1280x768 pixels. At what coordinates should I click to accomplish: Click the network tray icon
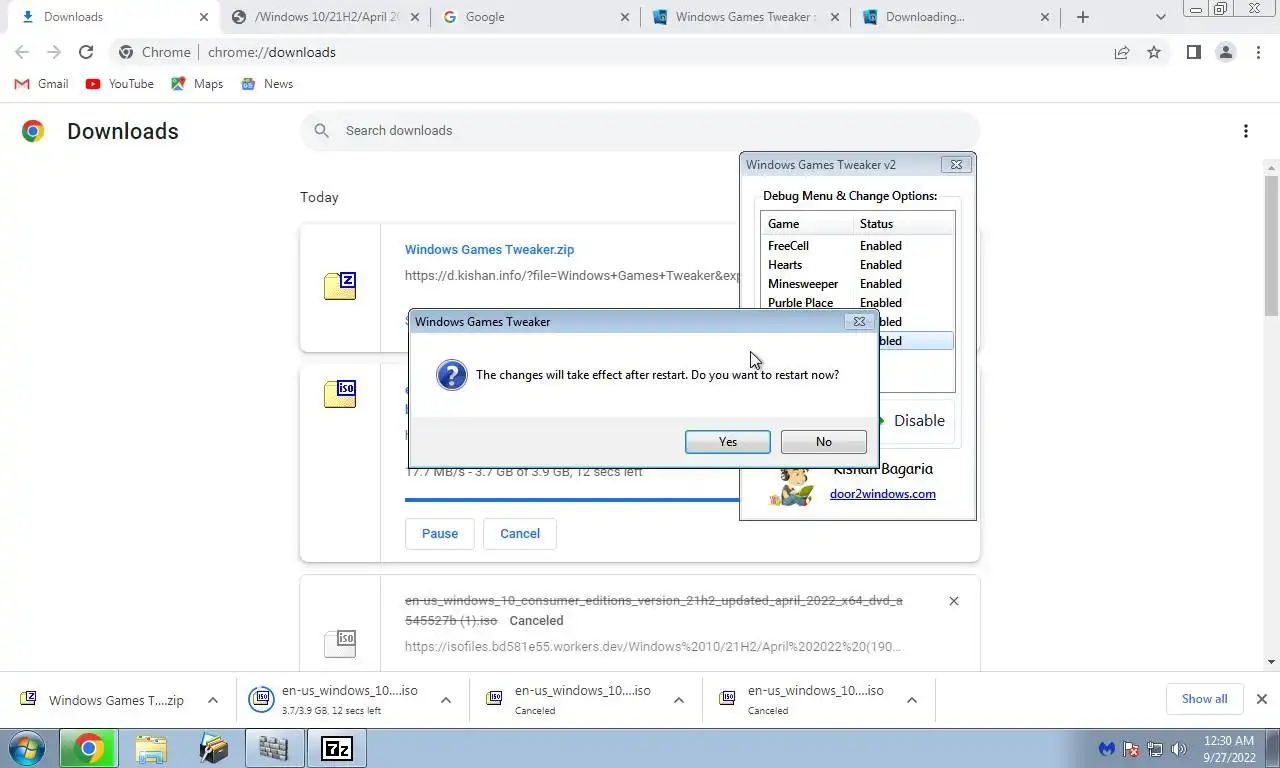(x=1155, y=748)
